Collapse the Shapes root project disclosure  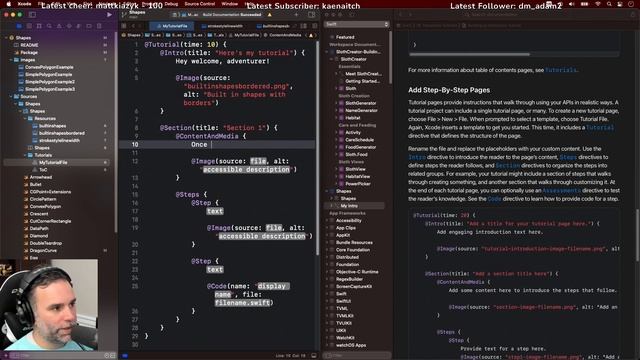coord(6,38)
